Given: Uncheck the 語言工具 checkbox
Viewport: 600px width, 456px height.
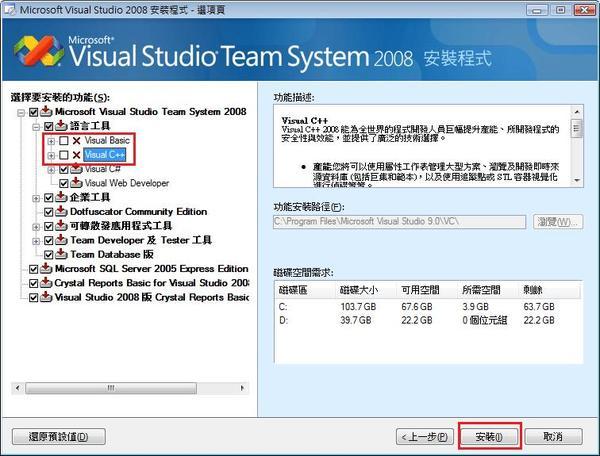Looking at the screenshot, I should 49,127.
